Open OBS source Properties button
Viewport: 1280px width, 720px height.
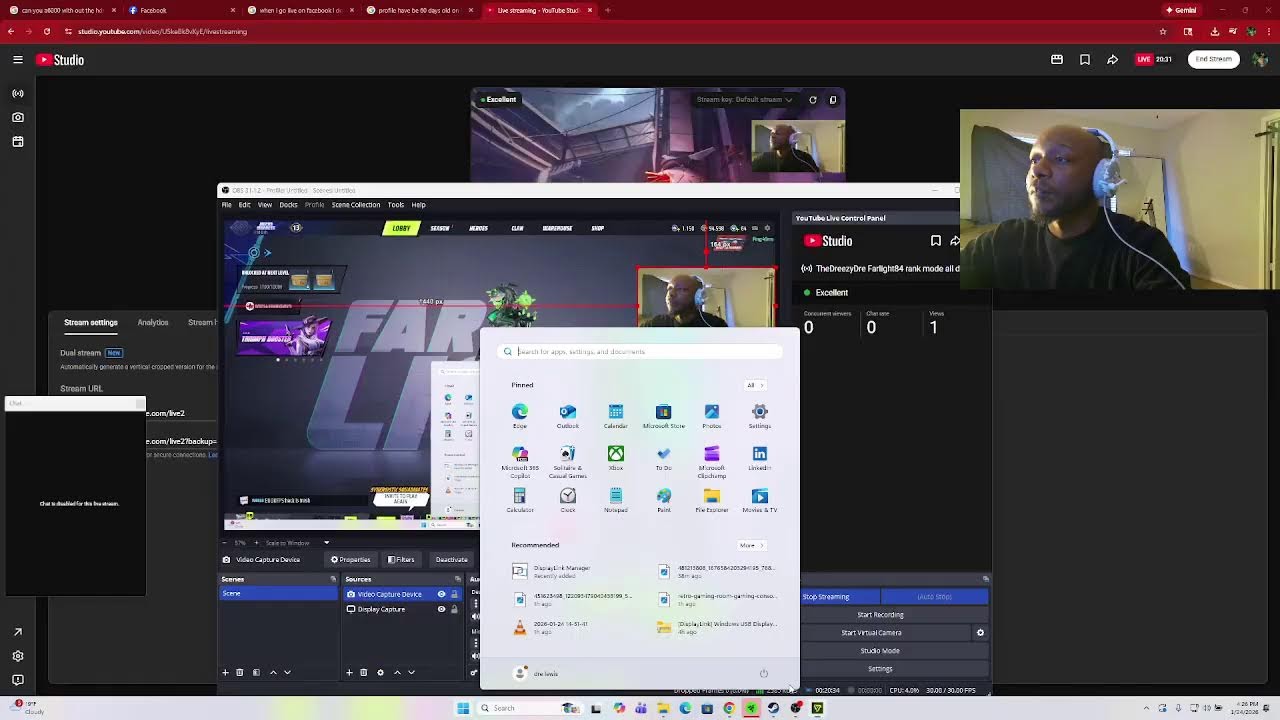pyautogui.click(x=351, y=559)
